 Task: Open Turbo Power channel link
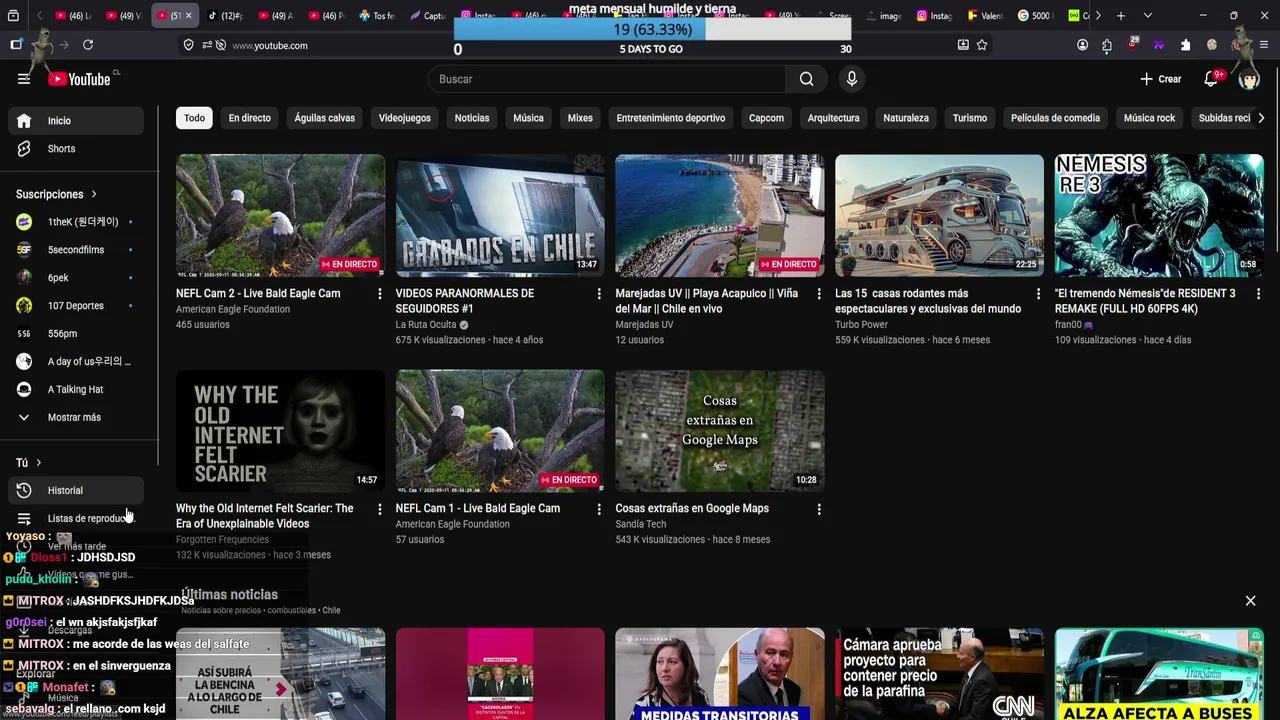tap(861, 325)
